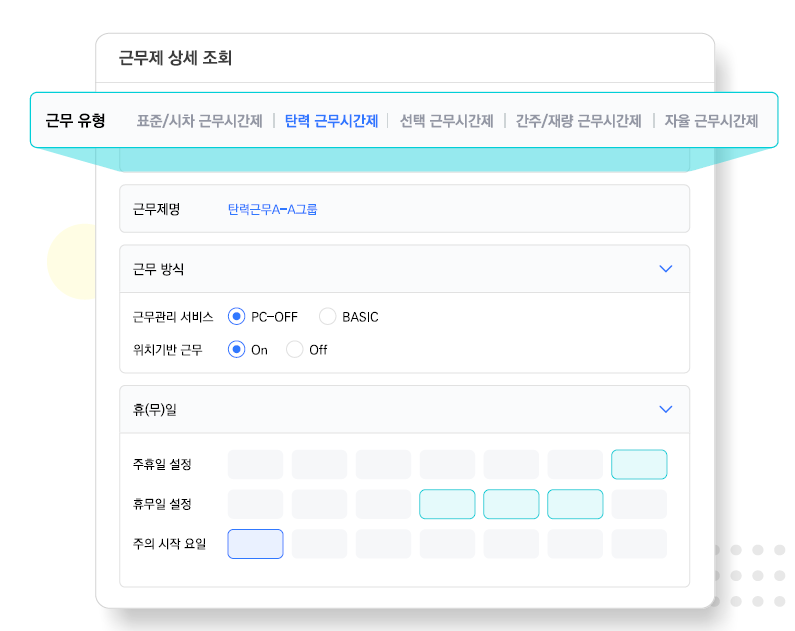Click the highlighted day box in 주휴일 설정
Screen dimensions: 795x631
click(x=639, y=464)
